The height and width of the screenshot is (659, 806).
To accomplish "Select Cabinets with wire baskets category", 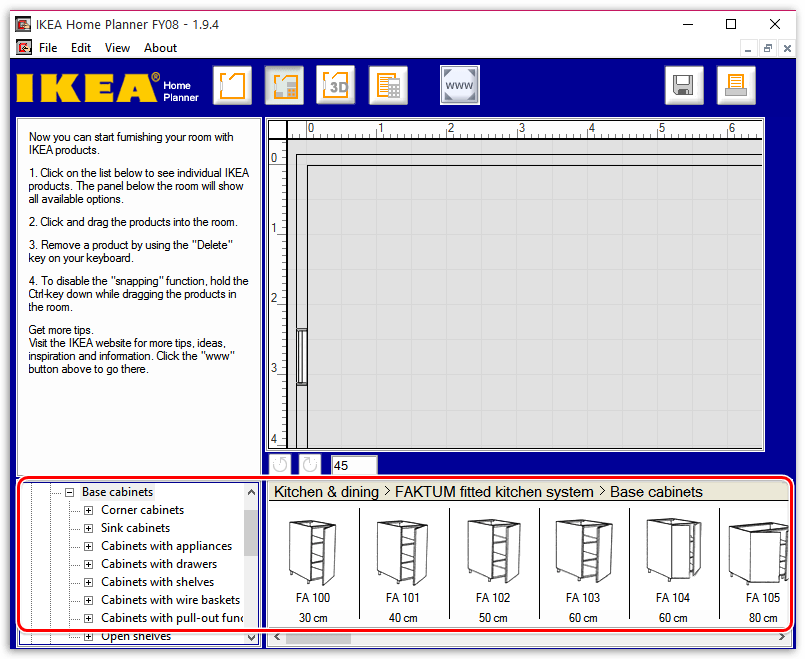I will click(170, 600).
